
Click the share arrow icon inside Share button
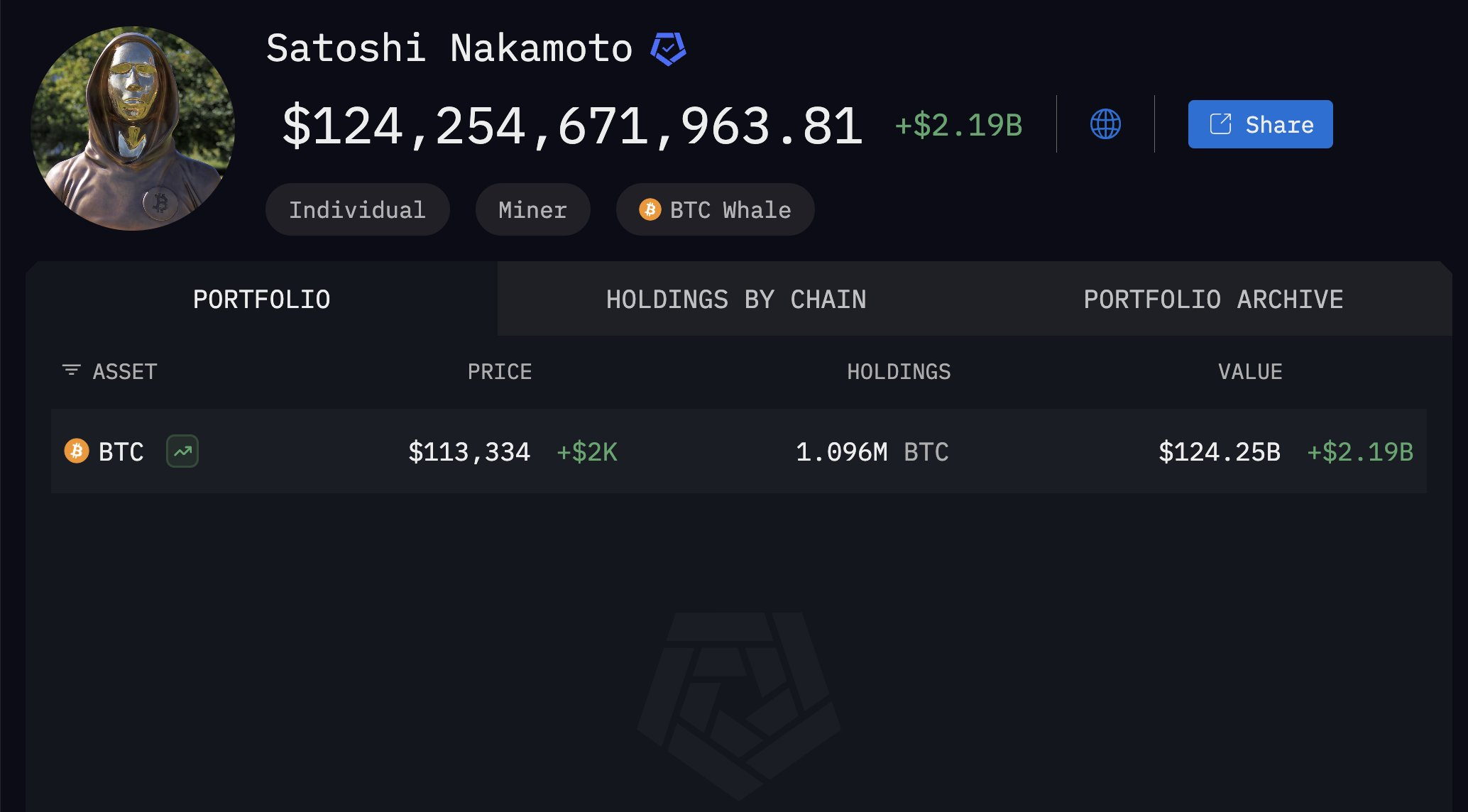coord(1220,124)
